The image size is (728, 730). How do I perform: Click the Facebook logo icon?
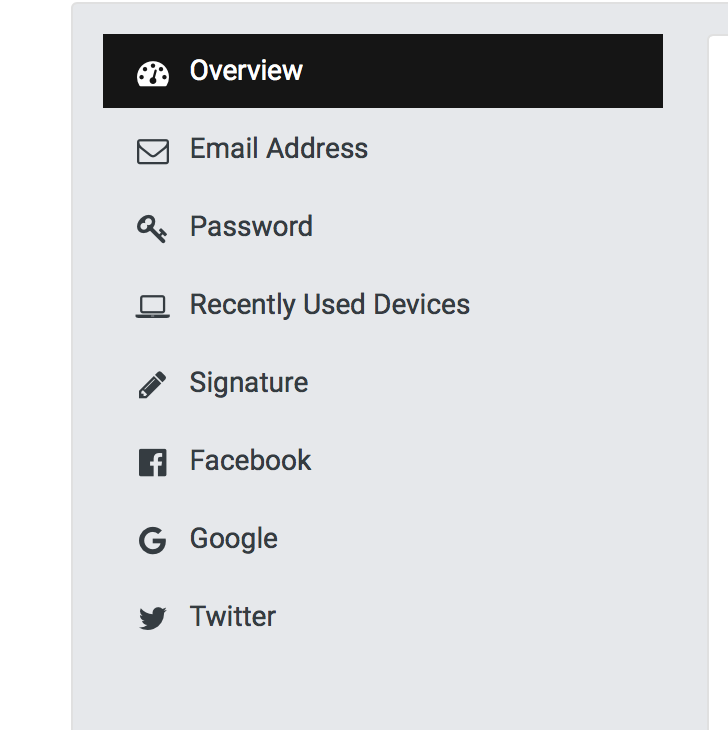pyautogui.click(x=152, y=463)
